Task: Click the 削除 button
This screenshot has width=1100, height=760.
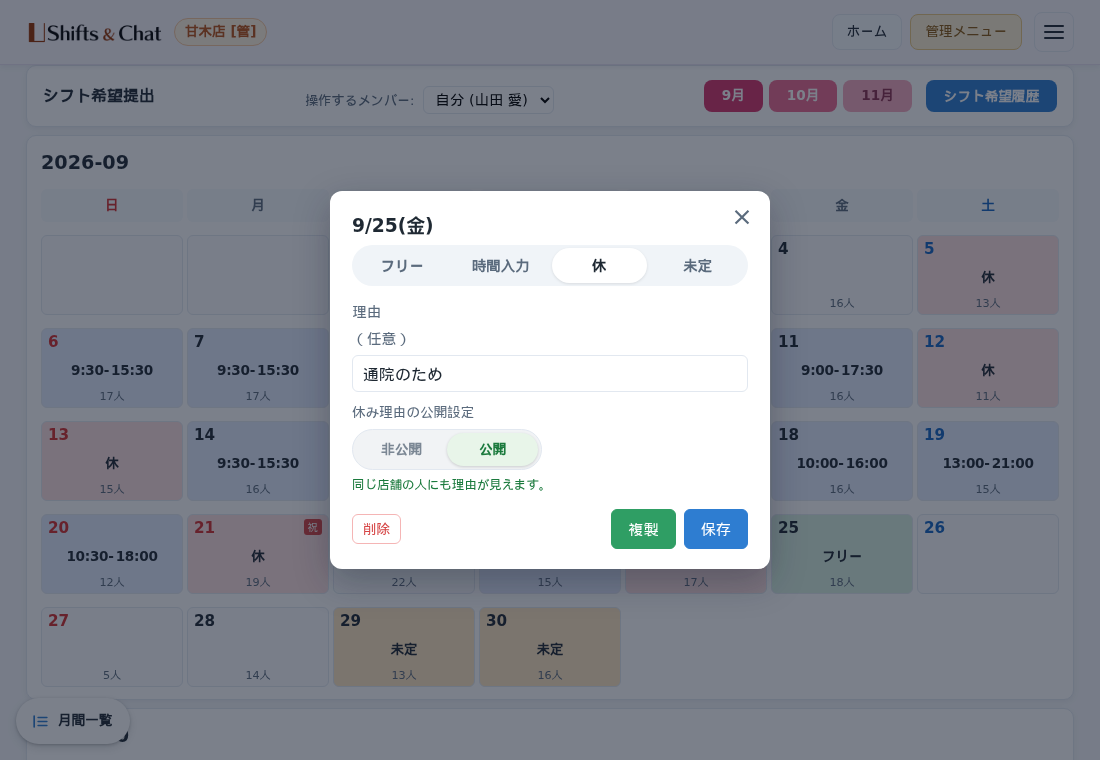Action: click(377, 529)
